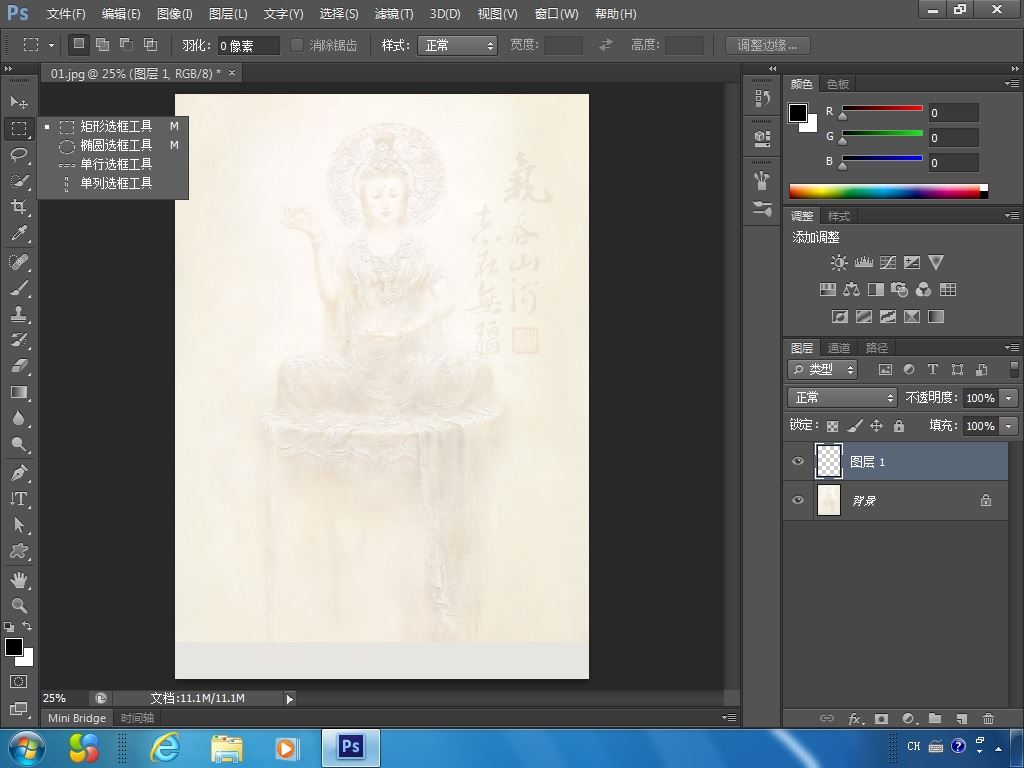Image resolution: width=1024 pixels, height=768 pixels.
Task: Select the Spot Healing Brush tool
Action: (18, 262)
